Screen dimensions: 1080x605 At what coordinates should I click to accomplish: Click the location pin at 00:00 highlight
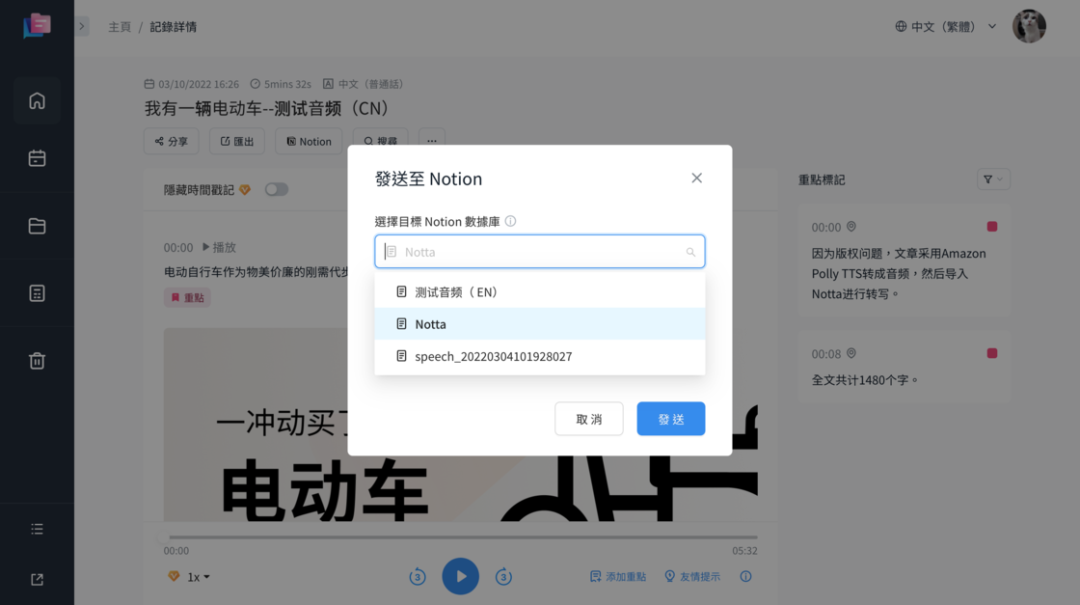tap(851, 227)
